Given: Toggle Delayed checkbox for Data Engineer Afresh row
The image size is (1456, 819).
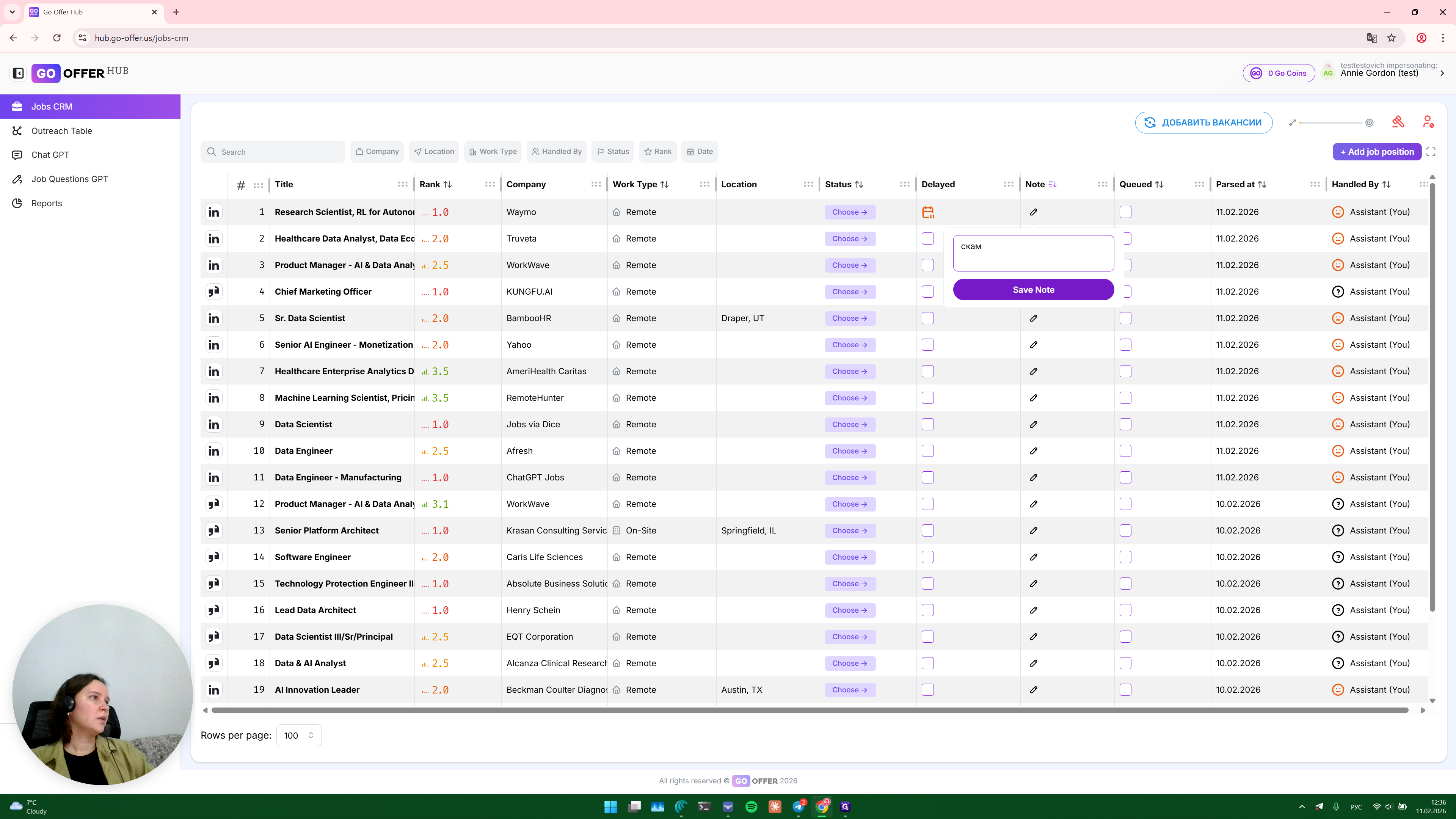Looking at the screenshot, I should (927, 451).
